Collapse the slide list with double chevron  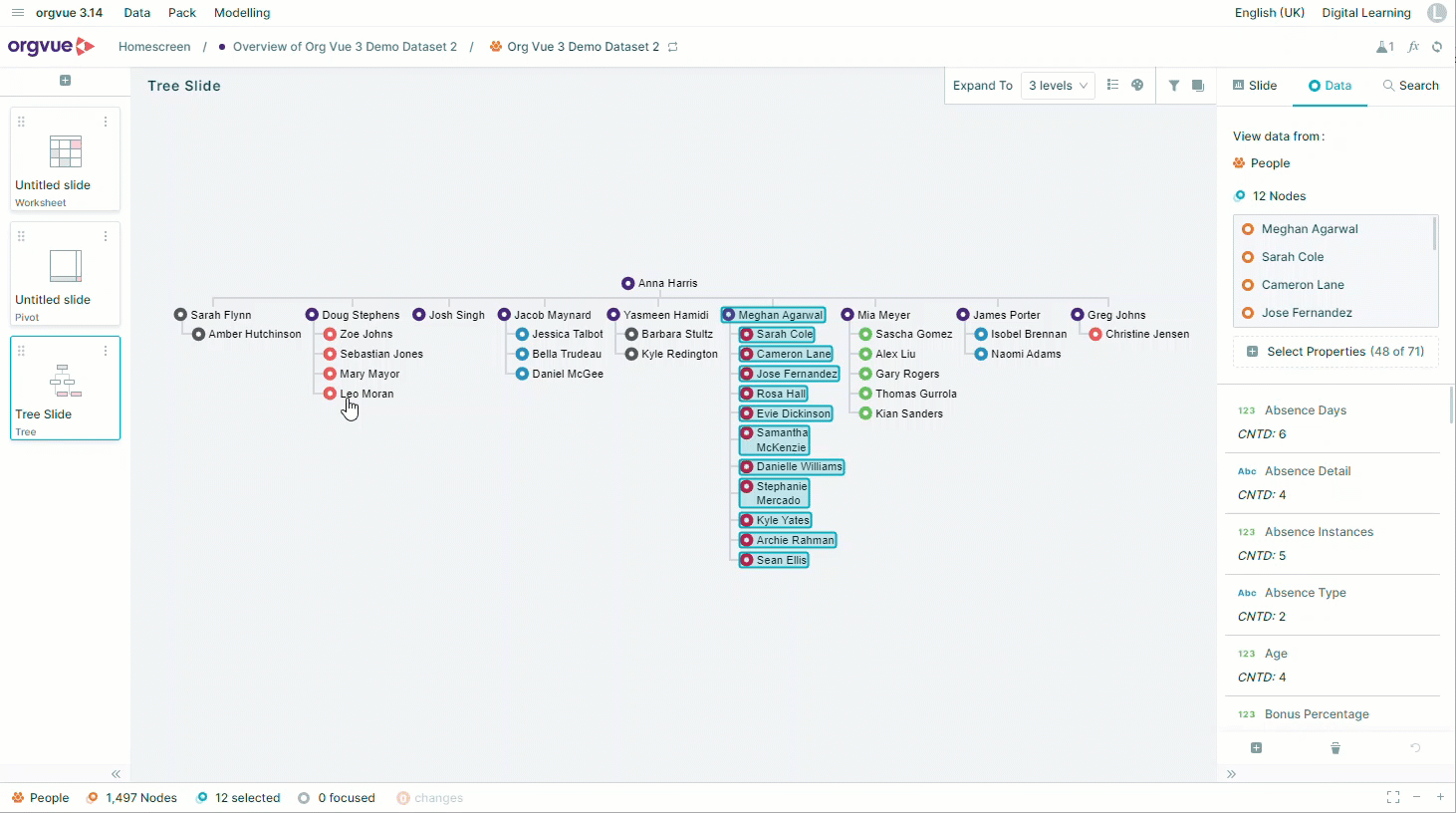click(x=116, y=774)
